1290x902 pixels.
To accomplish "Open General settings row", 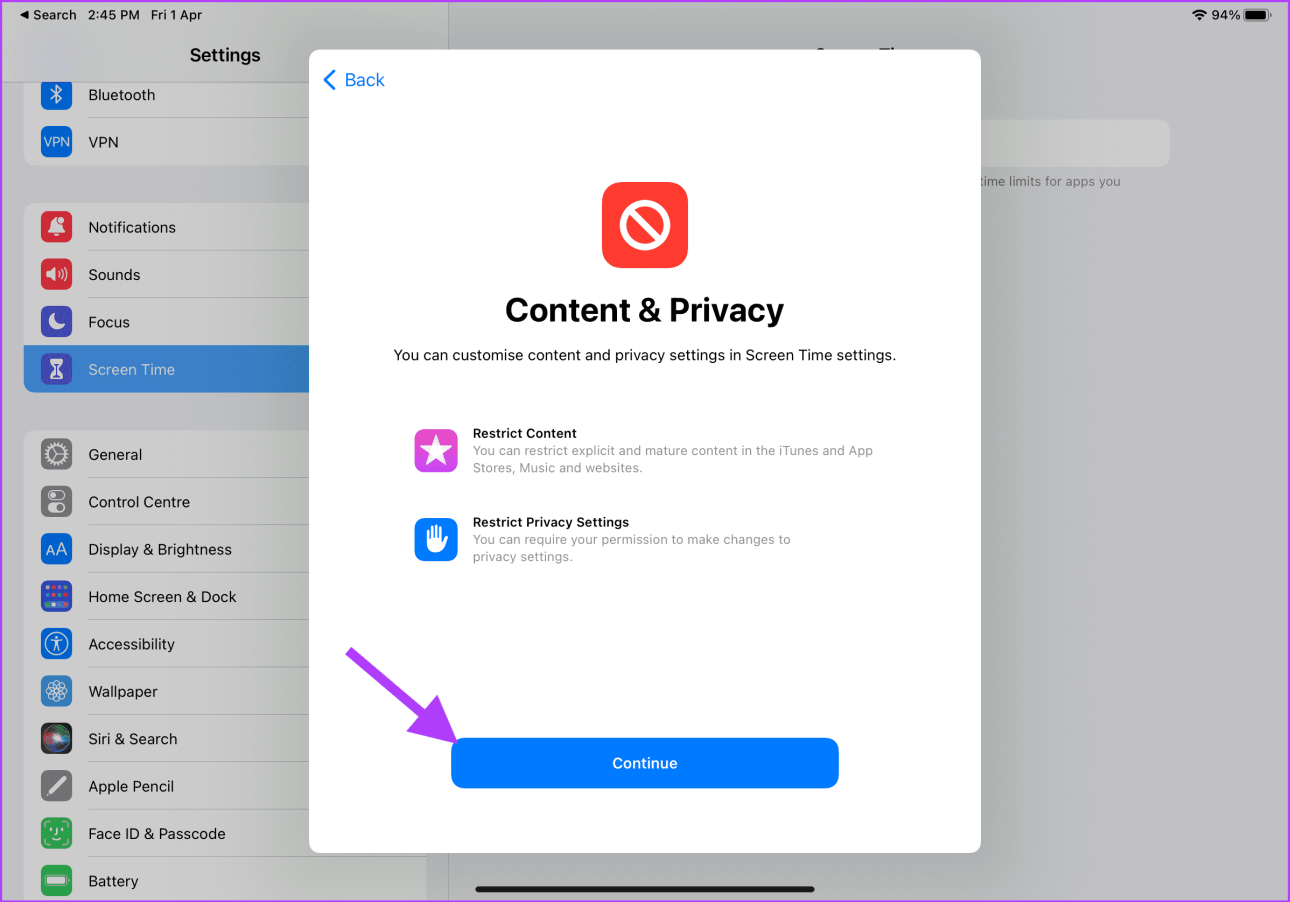I will click(166, 454).
